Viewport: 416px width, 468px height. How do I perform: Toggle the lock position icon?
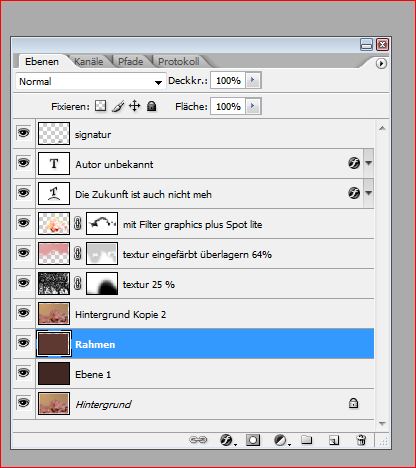134,106
